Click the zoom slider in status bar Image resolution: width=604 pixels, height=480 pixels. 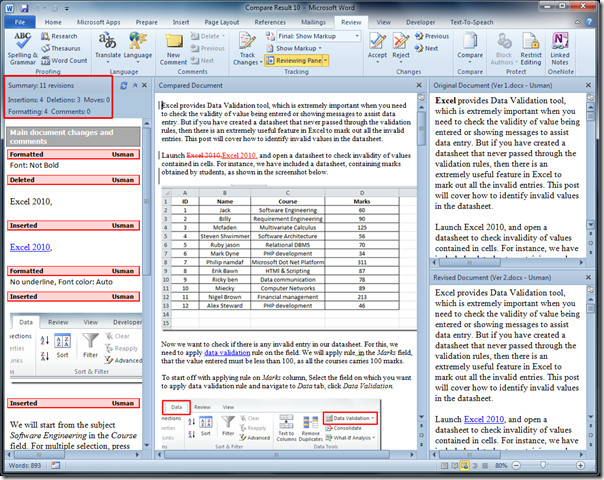click(542, 465)
